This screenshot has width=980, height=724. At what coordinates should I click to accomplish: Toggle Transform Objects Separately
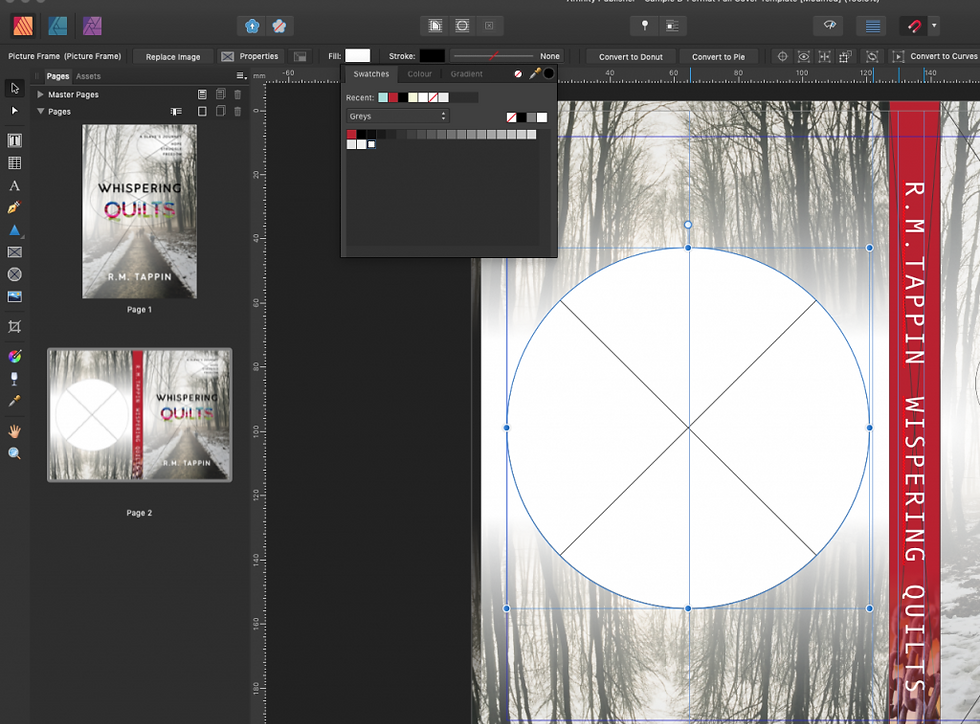coord(845,56)
